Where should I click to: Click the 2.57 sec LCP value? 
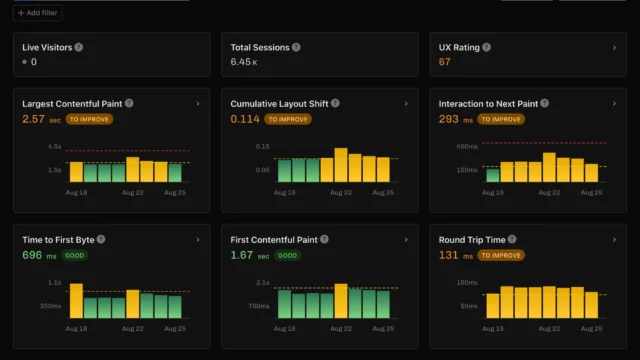pyautogui.click(x=41, y=119)
